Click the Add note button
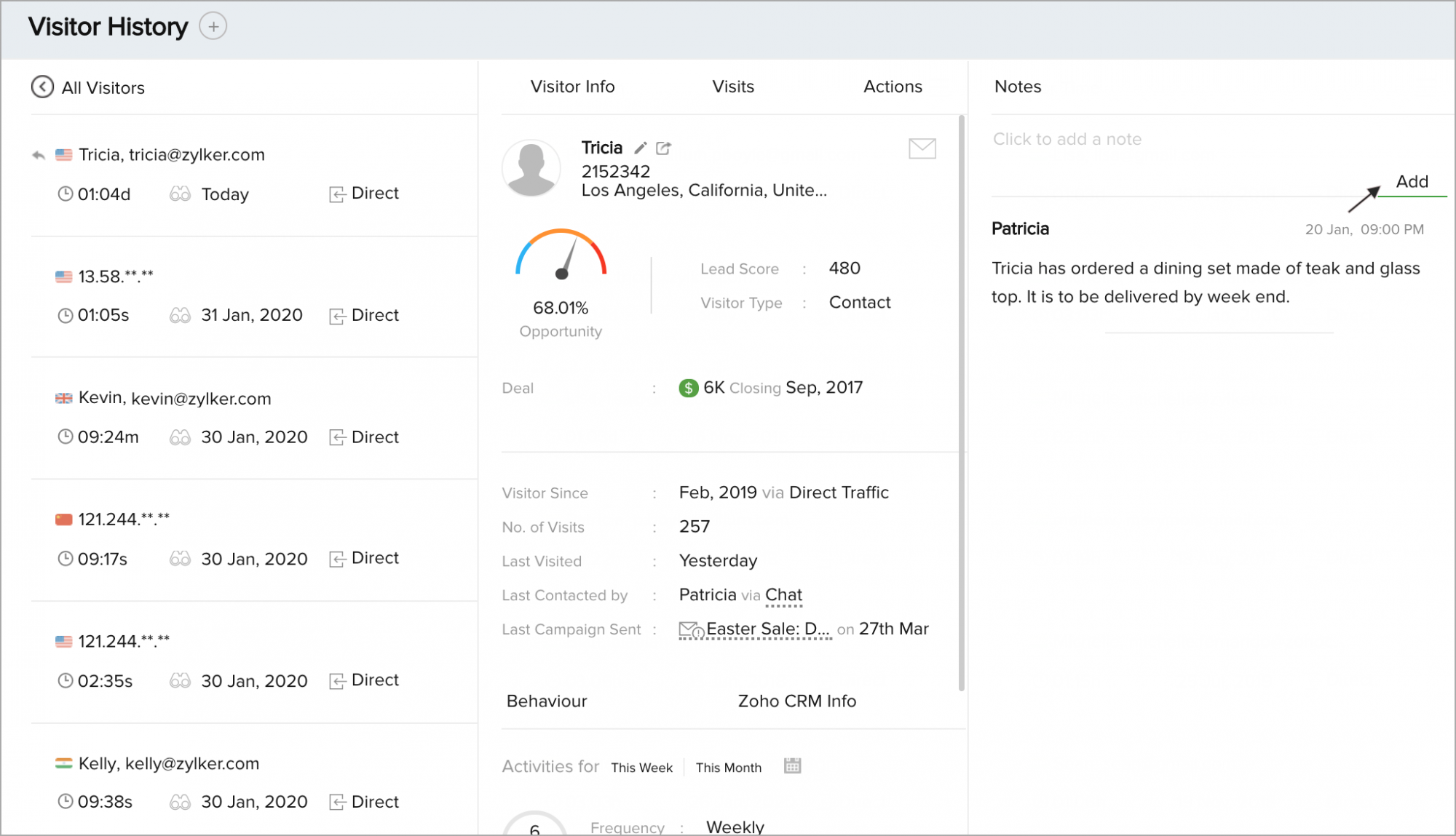Screen dimensions: 1456x836 coord(1411,182)
